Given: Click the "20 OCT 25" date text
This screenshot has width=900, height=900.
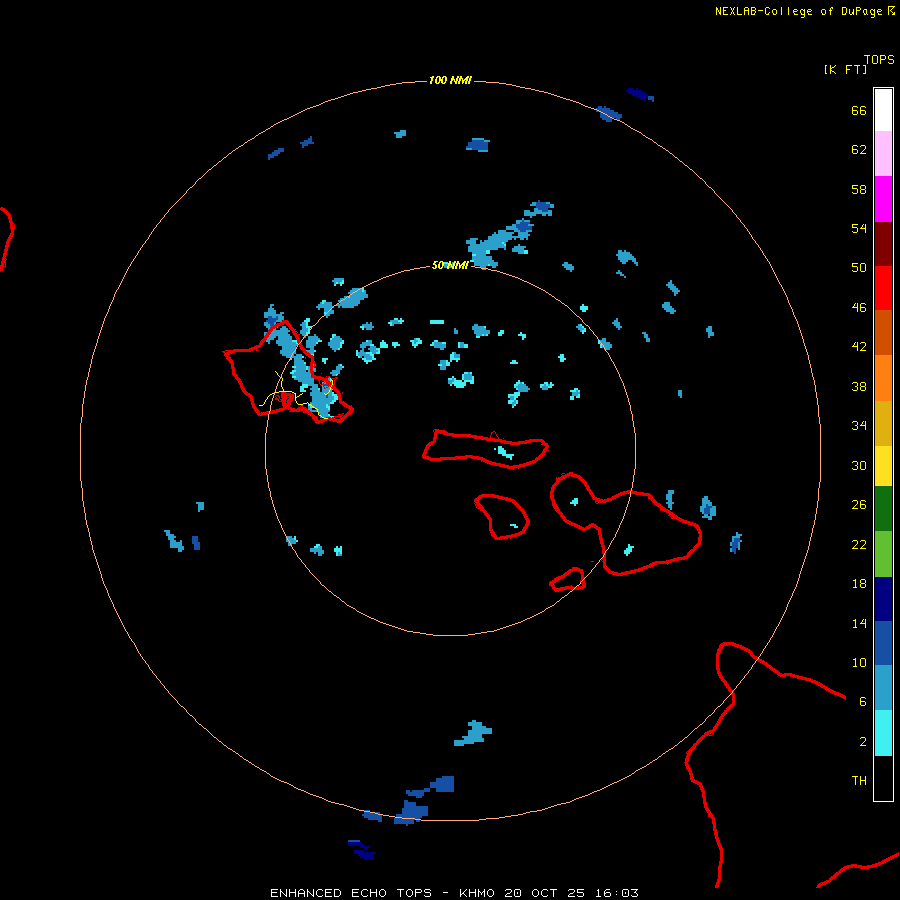Looking at the screenshot, I should 545,893.
